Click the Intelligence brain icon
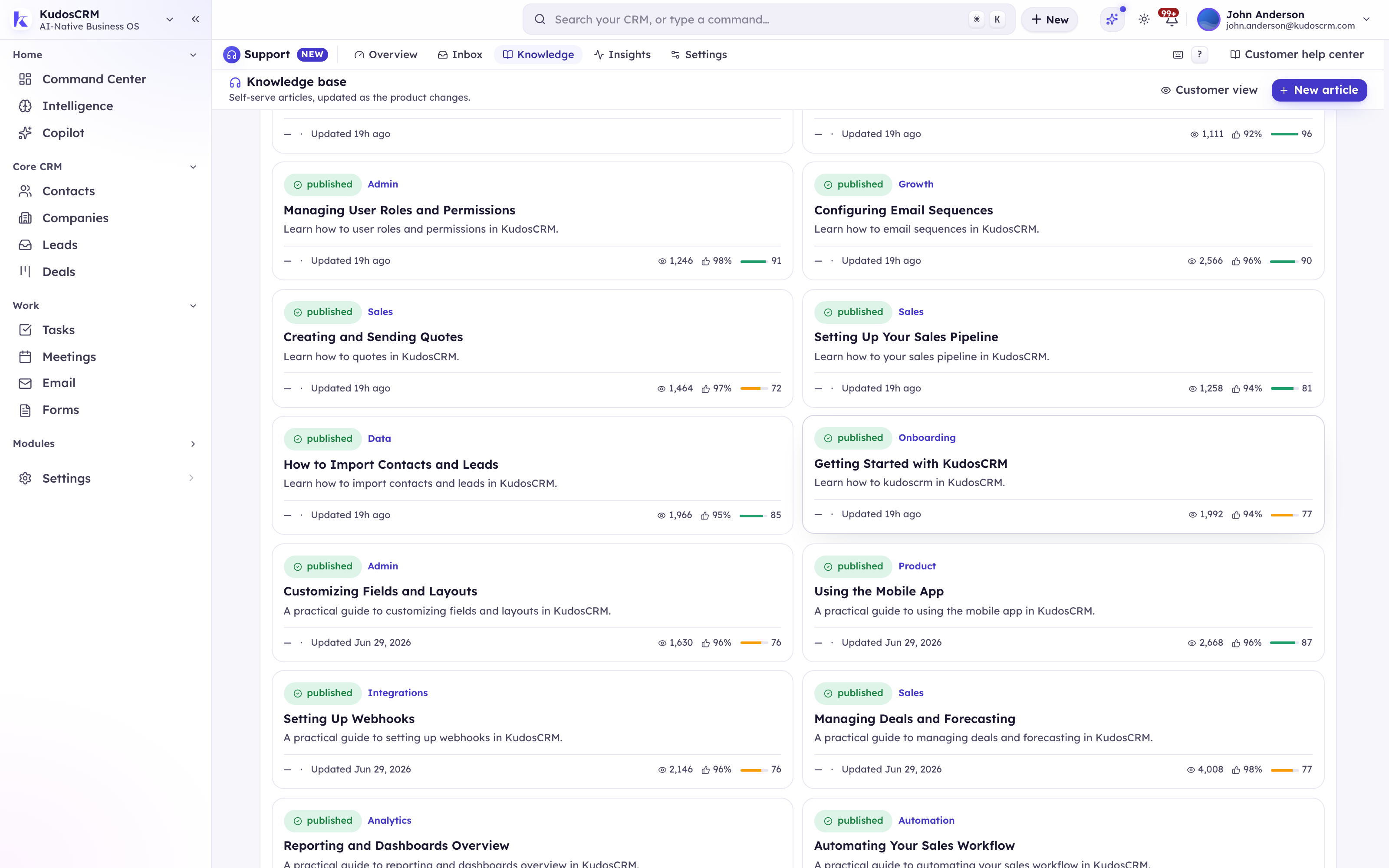 (25, 106)
